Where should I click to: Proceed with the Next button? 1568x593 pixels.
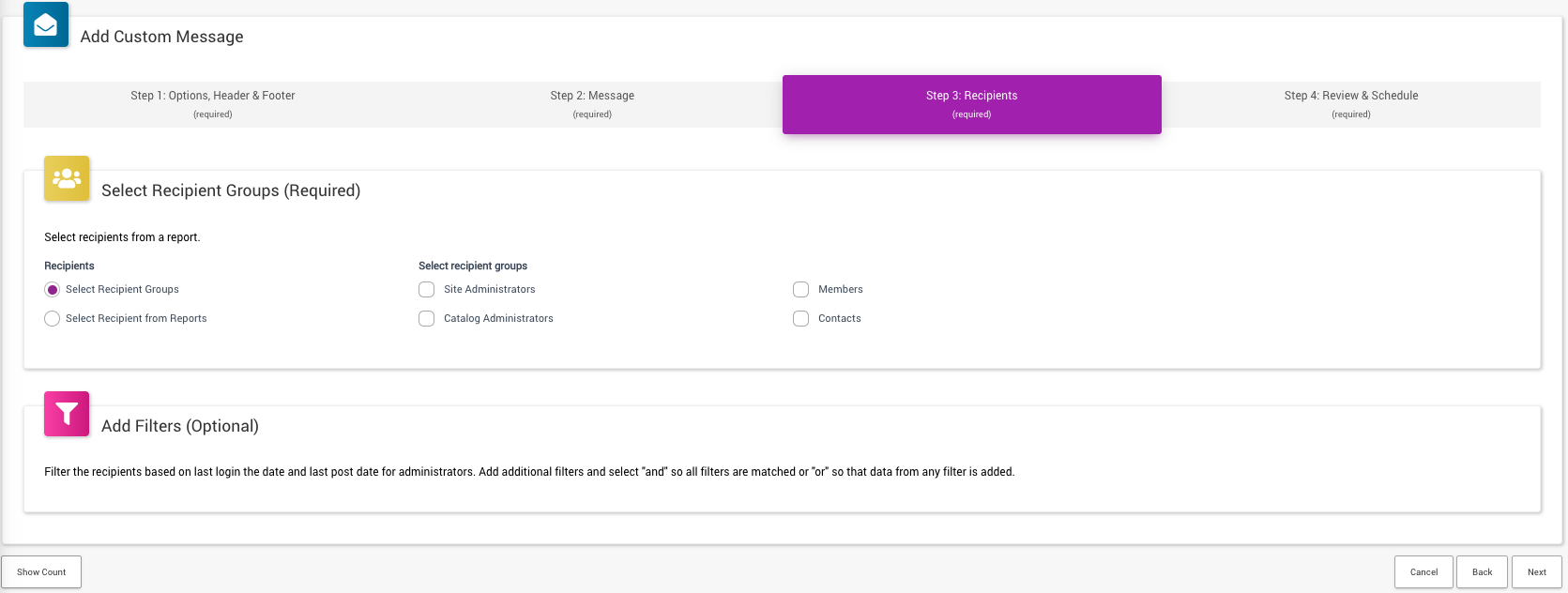pyautogui.click(x=1537, y=572)
